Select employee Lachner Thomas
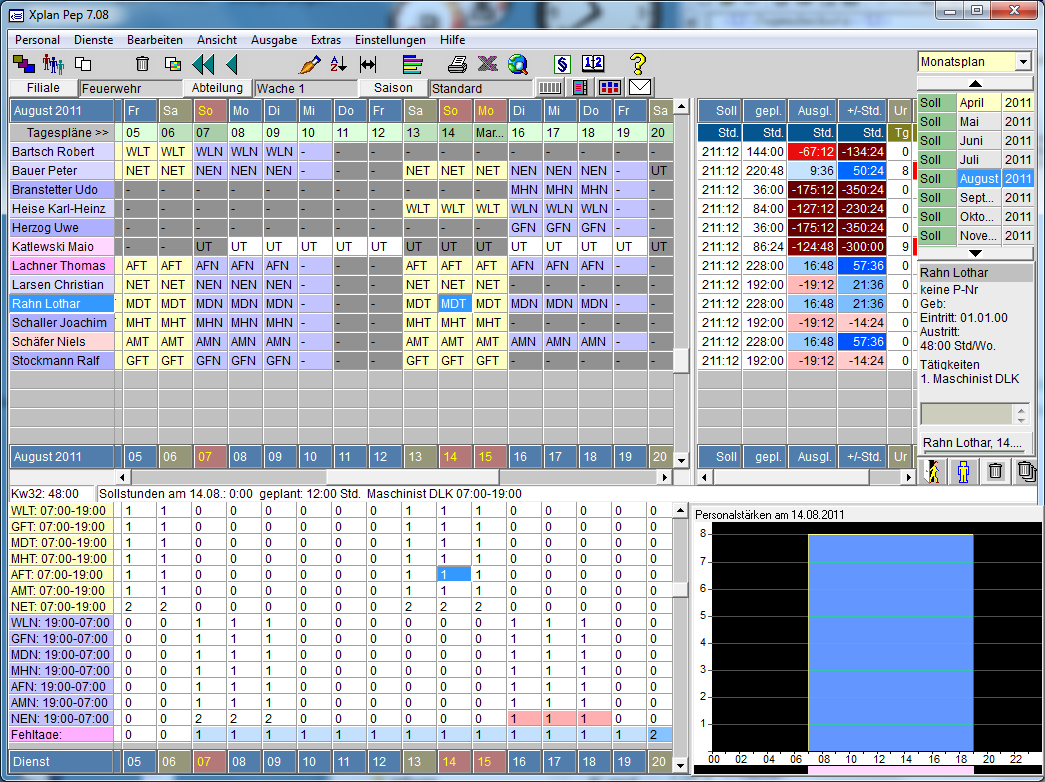 (x=61, y=265)
